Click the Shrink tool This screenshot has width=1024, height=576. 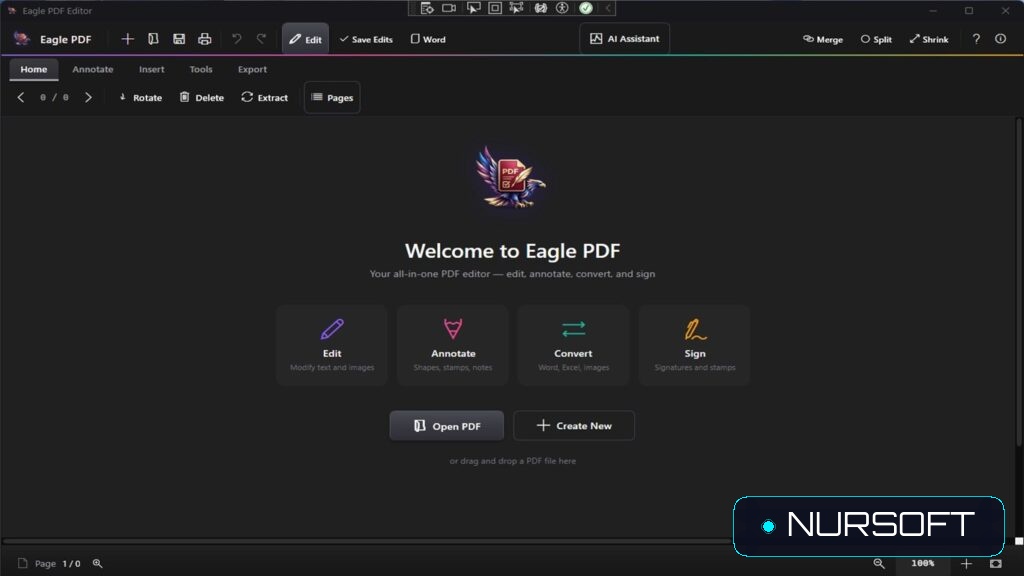click(x=929, y=39)
